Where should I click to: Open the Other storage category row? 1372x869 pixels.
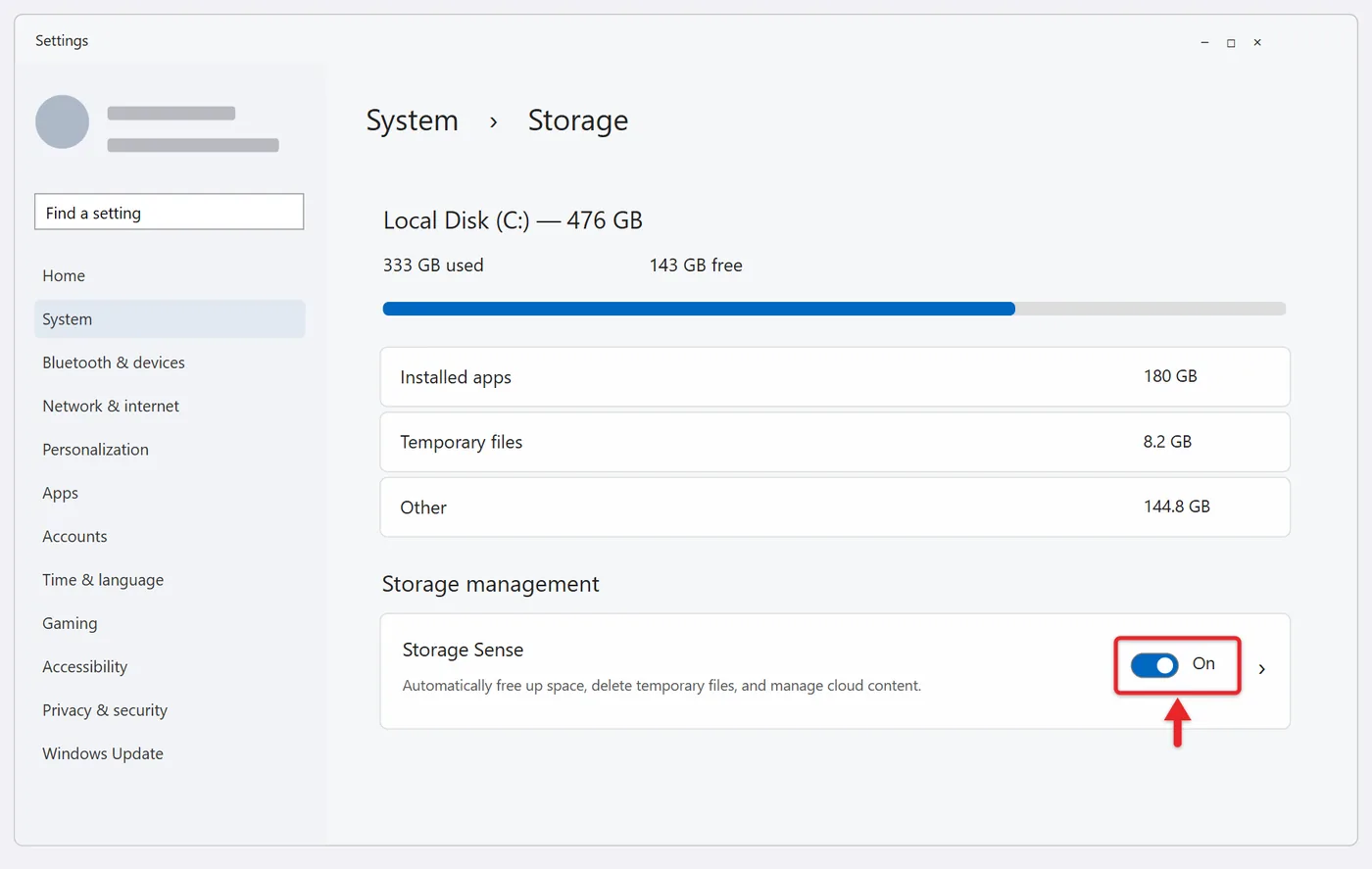tap(835, 507)
